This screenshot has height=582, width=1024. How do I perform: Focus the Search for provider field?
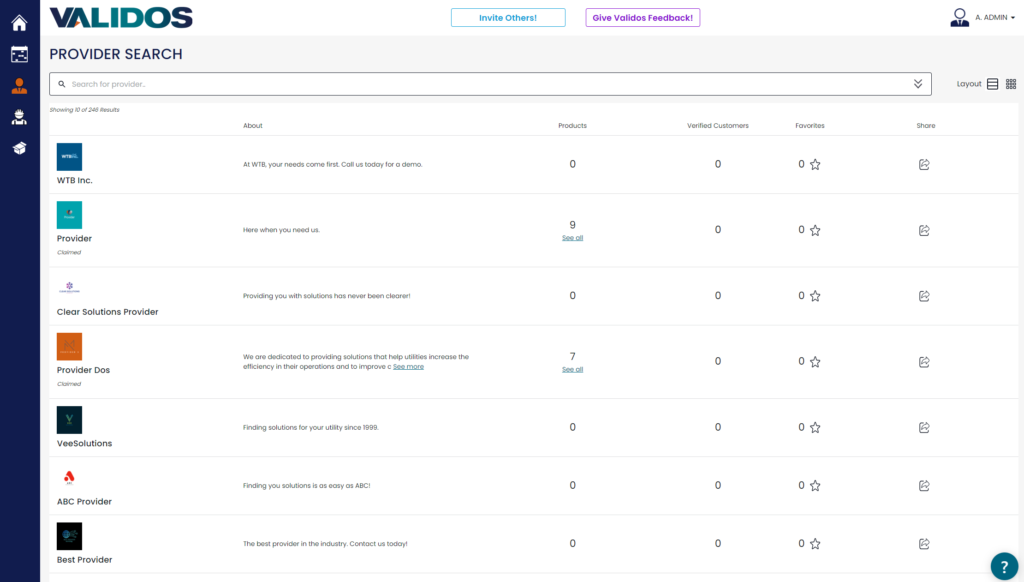pyautogui.click(x=490, y=84)
